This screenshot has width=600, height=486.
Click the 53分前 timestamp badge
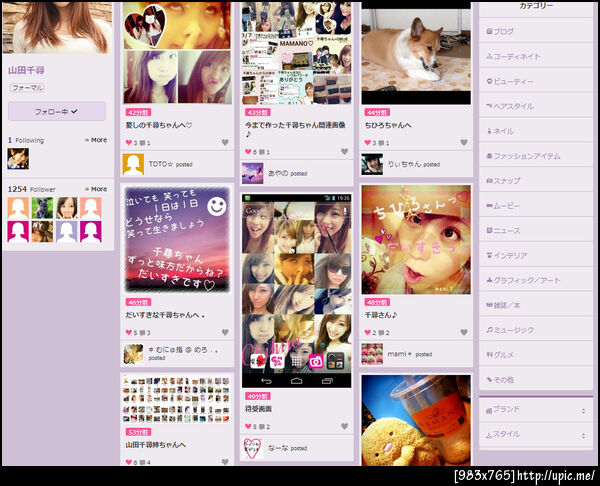click(x=138, y=432)
